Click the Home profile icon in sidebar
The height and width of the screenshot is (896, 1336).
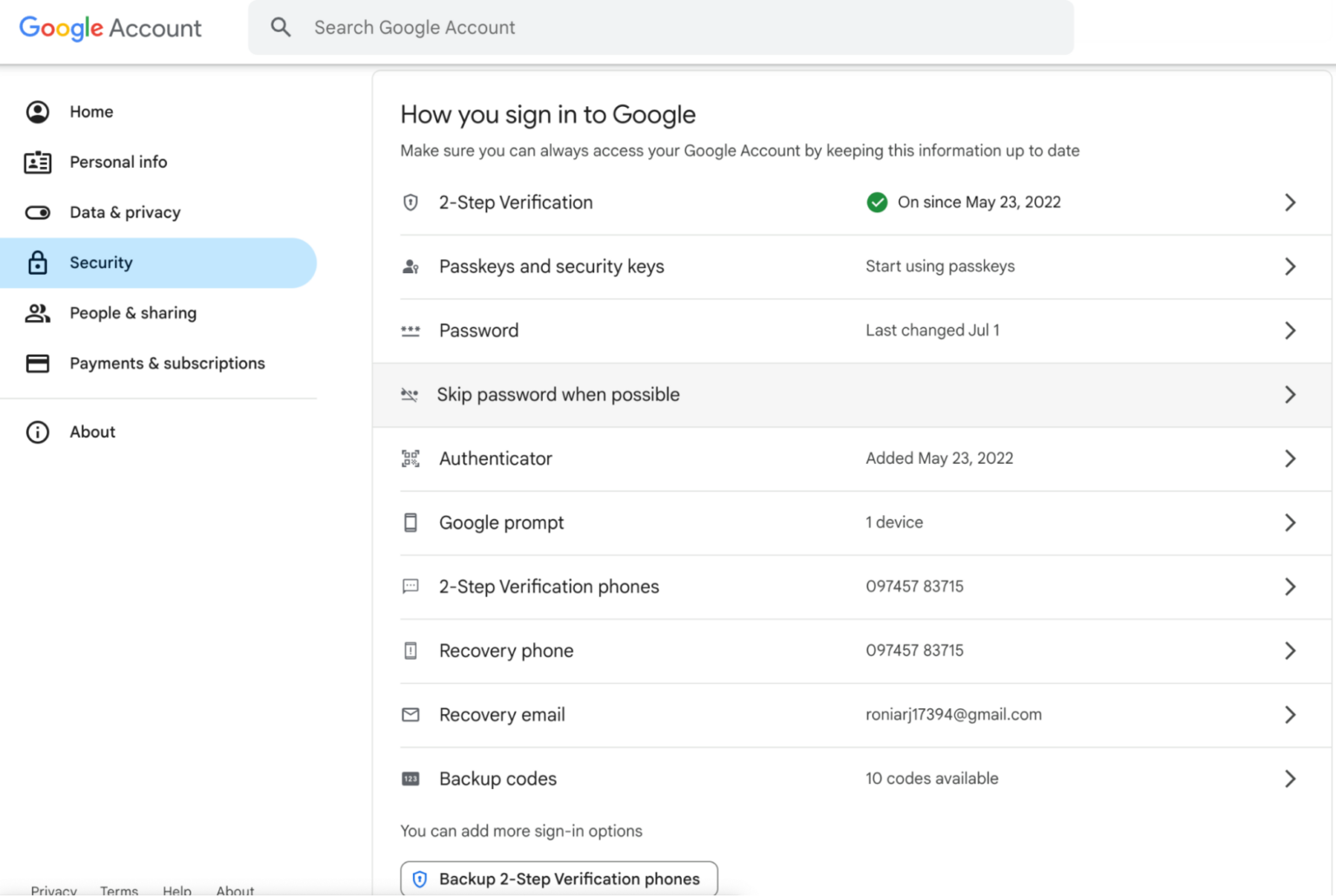(37, 111)
